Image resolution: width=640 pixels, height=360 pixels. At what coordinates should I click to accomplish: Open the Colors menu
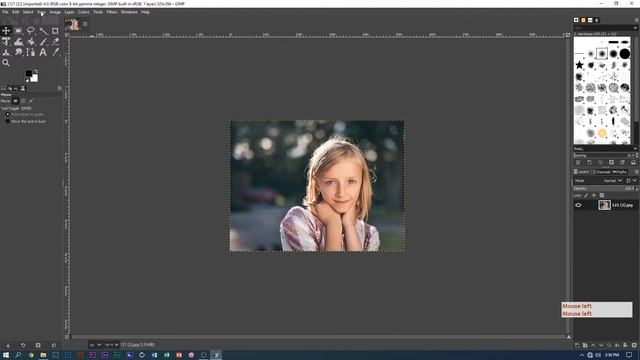(84, 12)
